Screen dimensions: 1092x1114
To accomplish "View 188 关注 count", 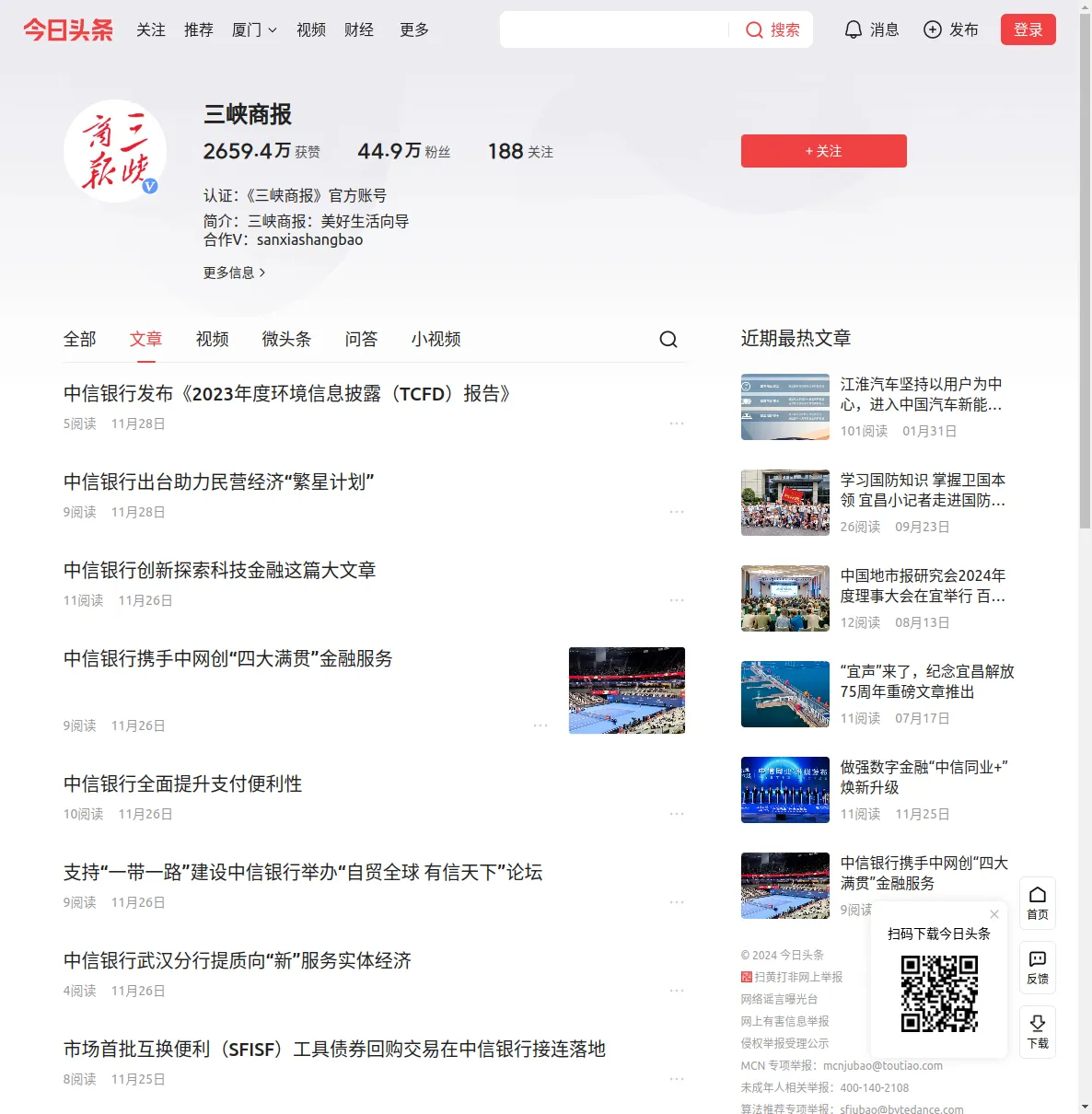I will [520, 151].
